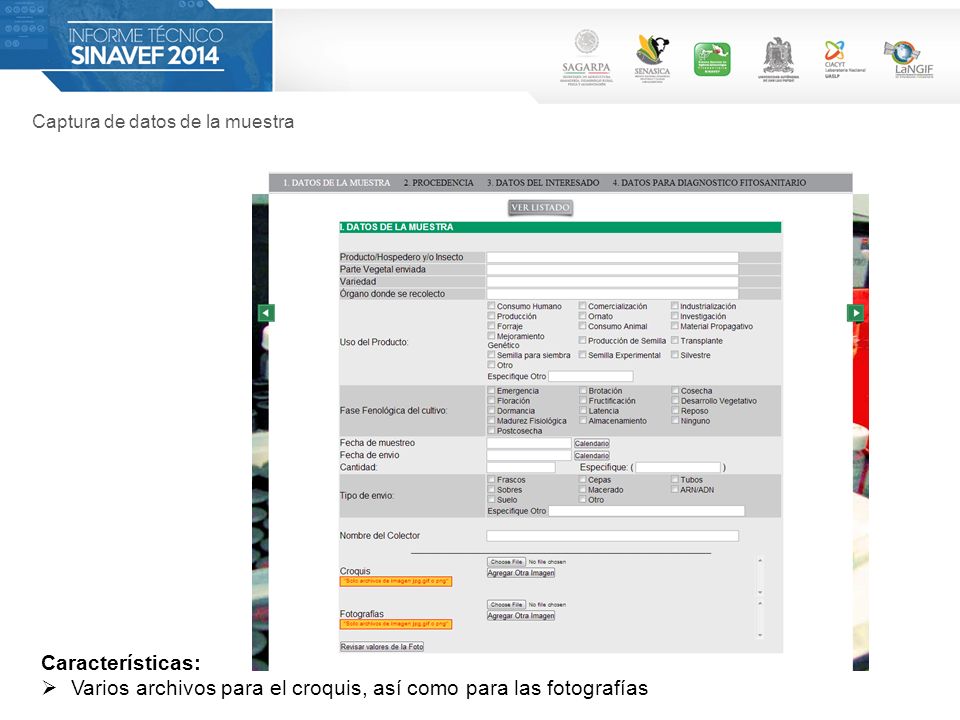Click Agregar Otra Imagen under Croquis
The width and height of the screenshot is (960, 720).
pos(521,573)
